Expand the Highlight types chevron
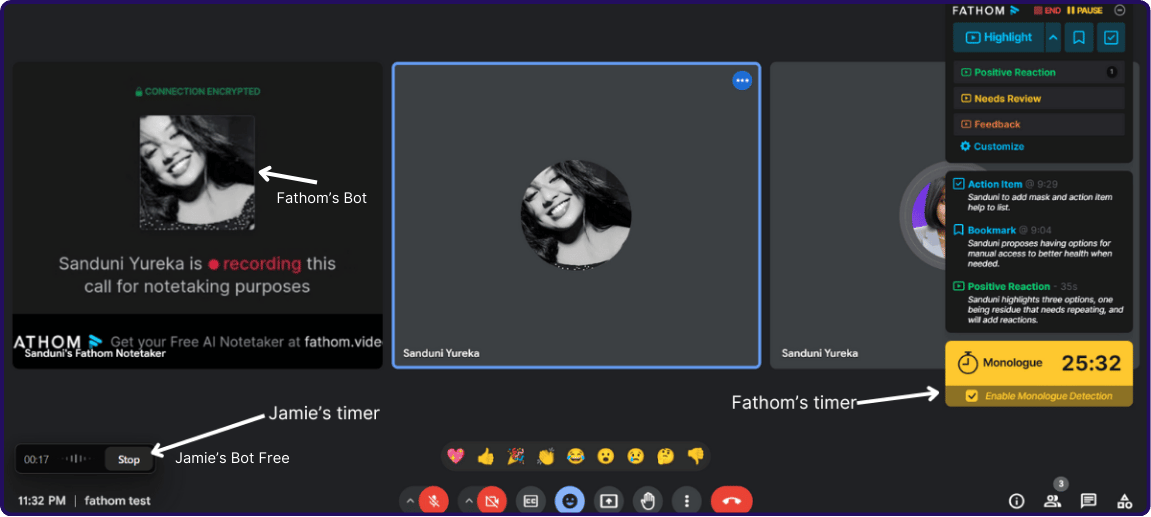Viewport: 1151px width, 517px height. [1053, 37]
